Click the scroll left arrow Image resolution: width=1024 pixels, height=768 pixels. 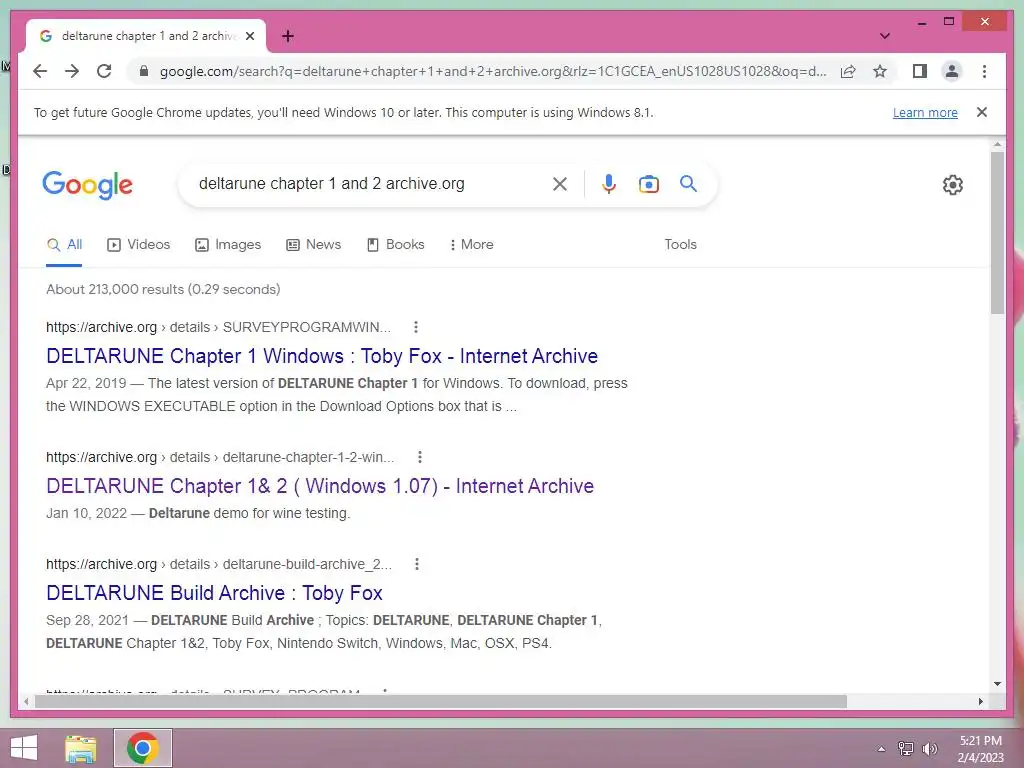[x=25, y=702]
